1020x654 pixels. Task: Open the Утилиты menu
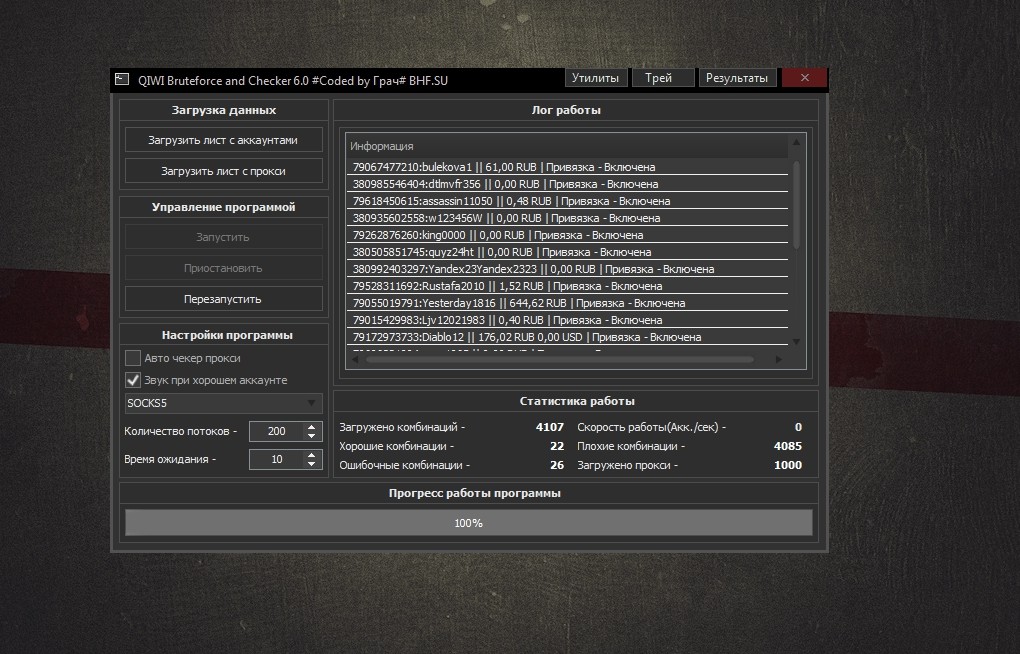(x=595, y=77)
